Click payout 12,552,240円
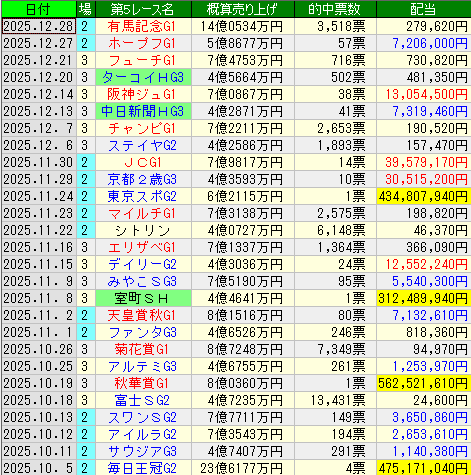The image size is (471, 475). [427, 264]
